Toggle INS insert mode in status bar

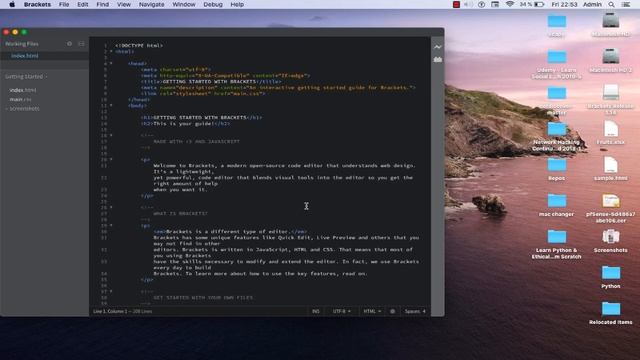tap(316, 311)
